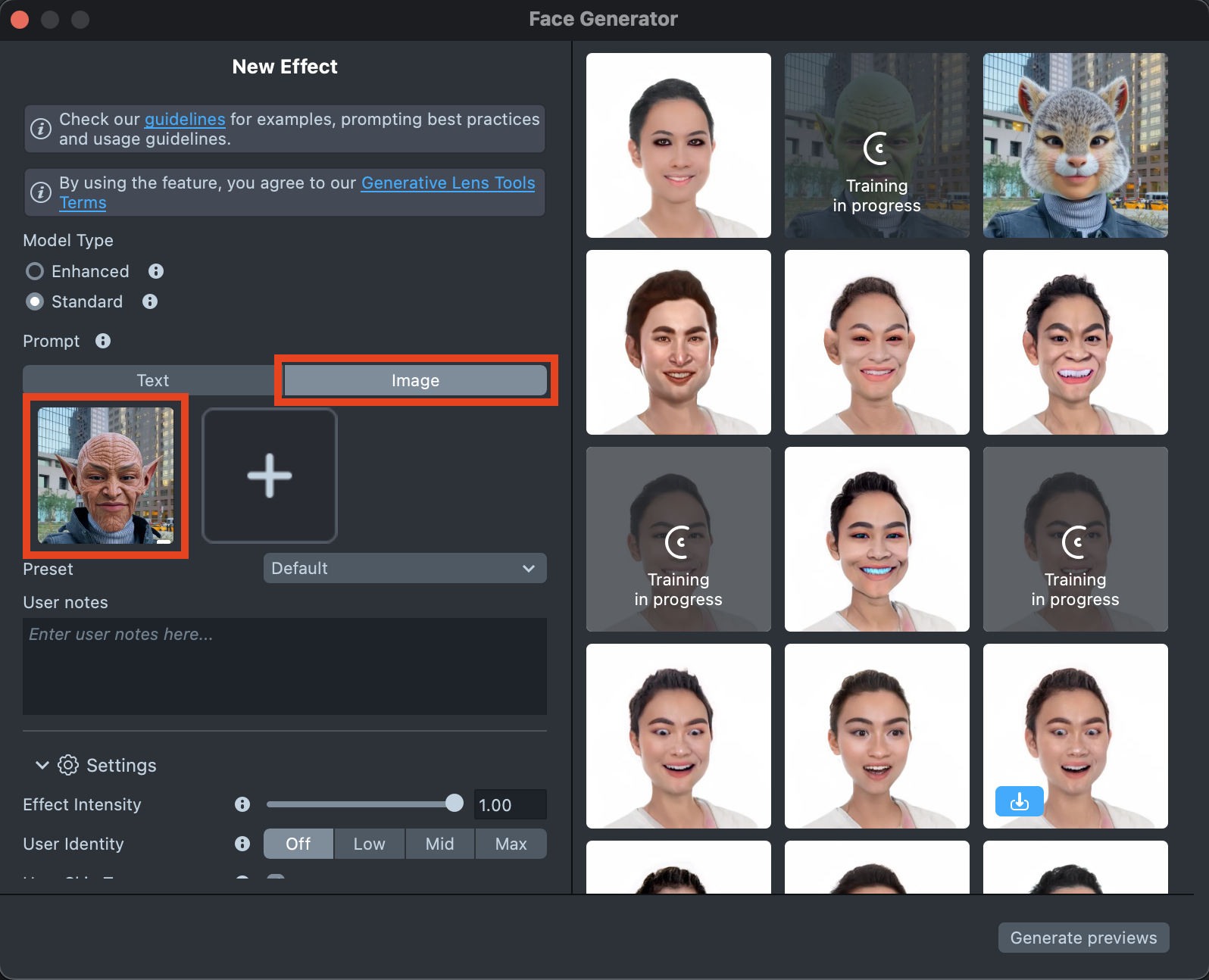
Task: Set User Identity to Off
Action: [x=298, y=844]
